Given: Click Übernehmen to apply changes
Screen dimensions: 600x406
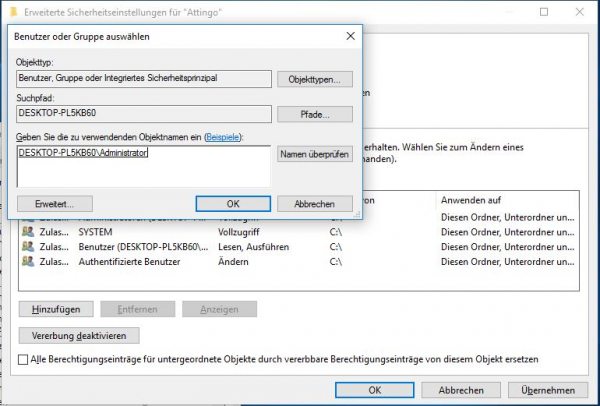Looking at the screenshot, I should [x=547, y=389].
